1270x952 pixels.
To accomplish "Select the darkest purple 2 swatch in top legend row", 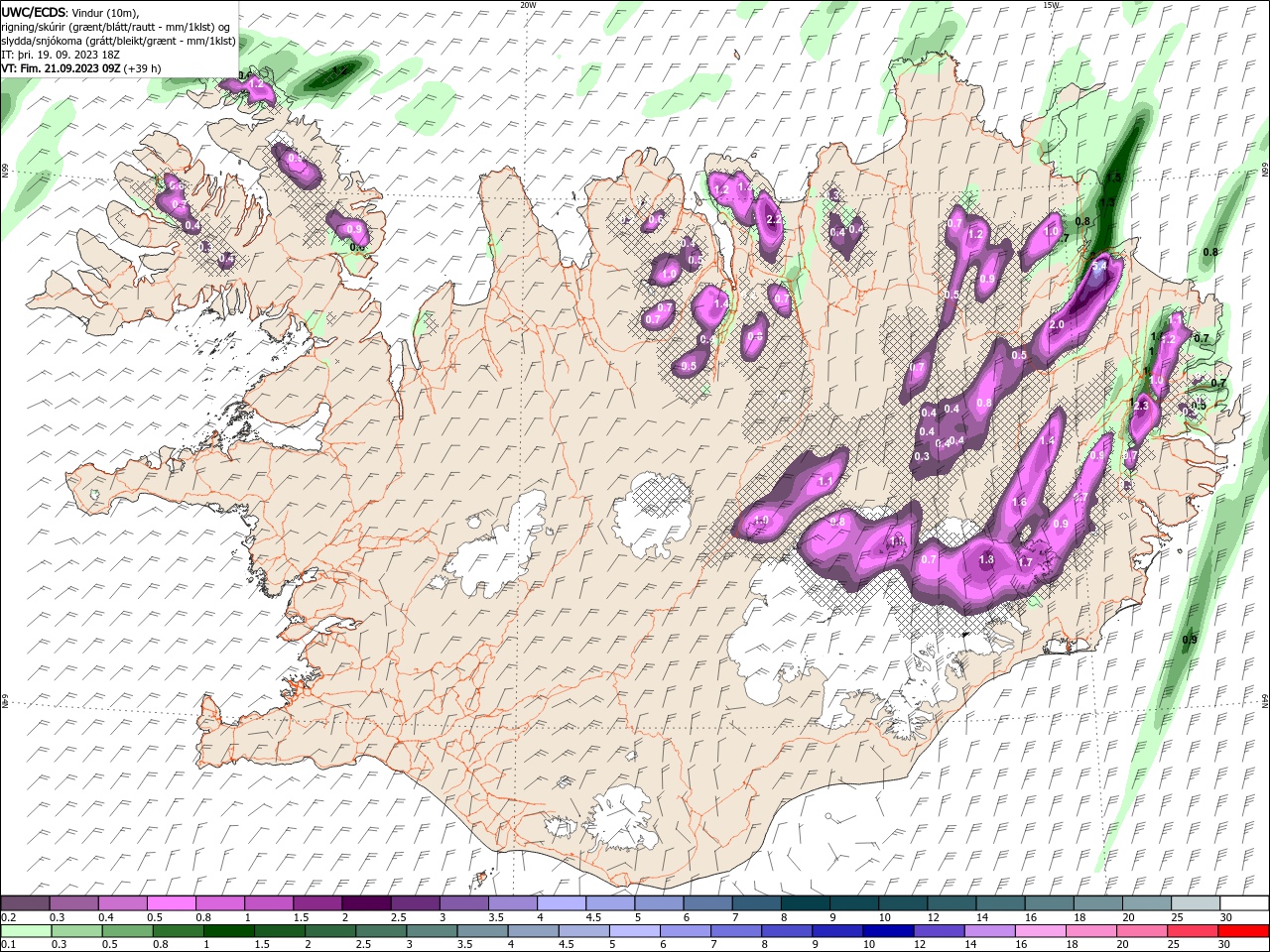I will pos(366,903).
